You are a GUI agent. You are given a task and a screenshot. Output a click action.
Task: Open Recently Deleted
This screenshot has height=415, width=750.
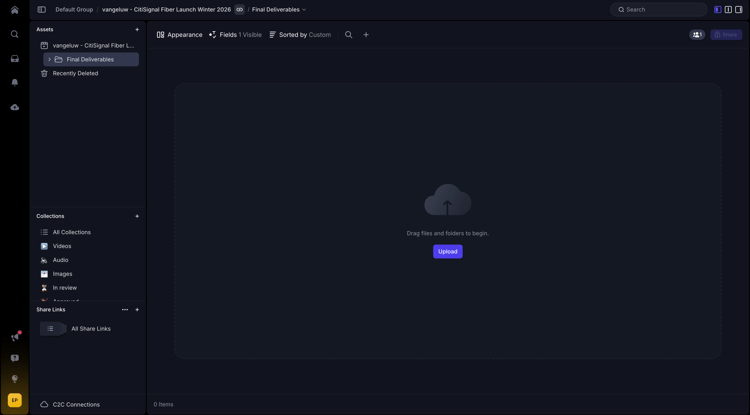75,73
